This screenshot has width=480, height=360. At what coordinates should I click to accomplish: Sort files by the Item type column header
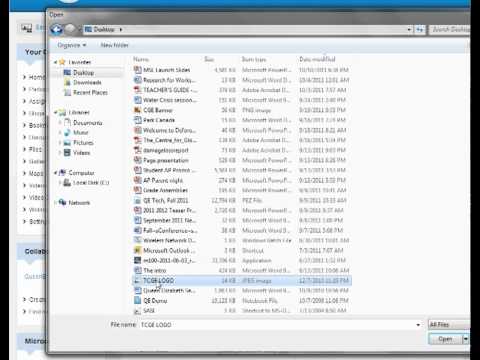[x=254, y=59]
